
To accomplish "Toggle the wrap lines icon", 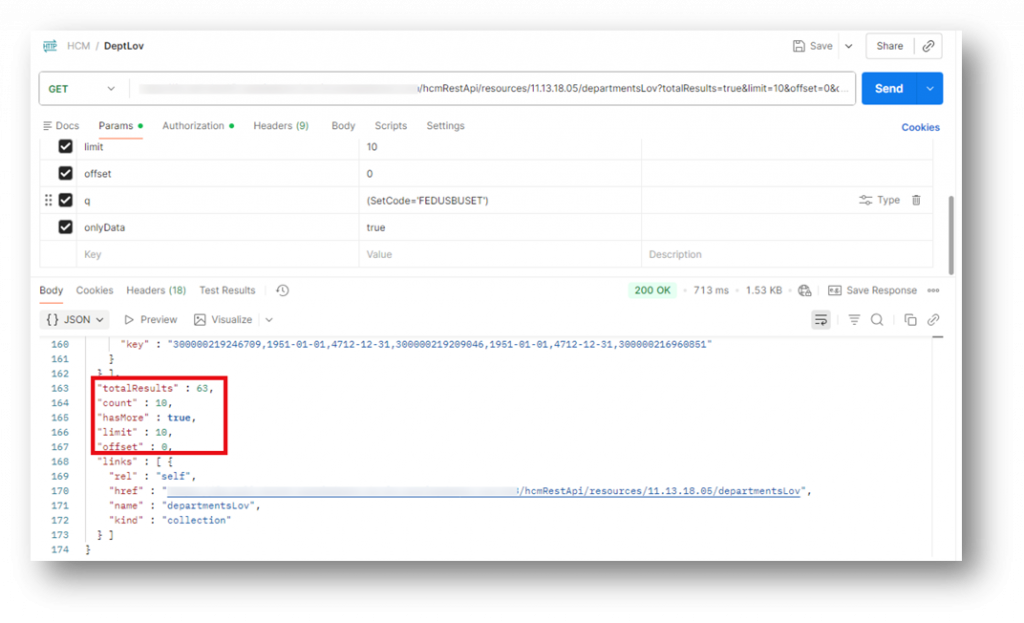I will click(820, 319).
